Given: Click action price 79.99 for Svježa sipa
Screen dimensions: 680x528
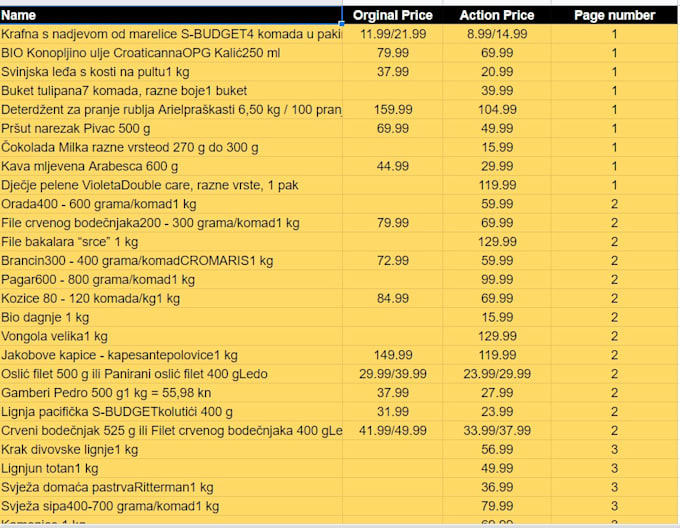Looking at the screenshot, I should pyautogui.click(x=497, y=506).
